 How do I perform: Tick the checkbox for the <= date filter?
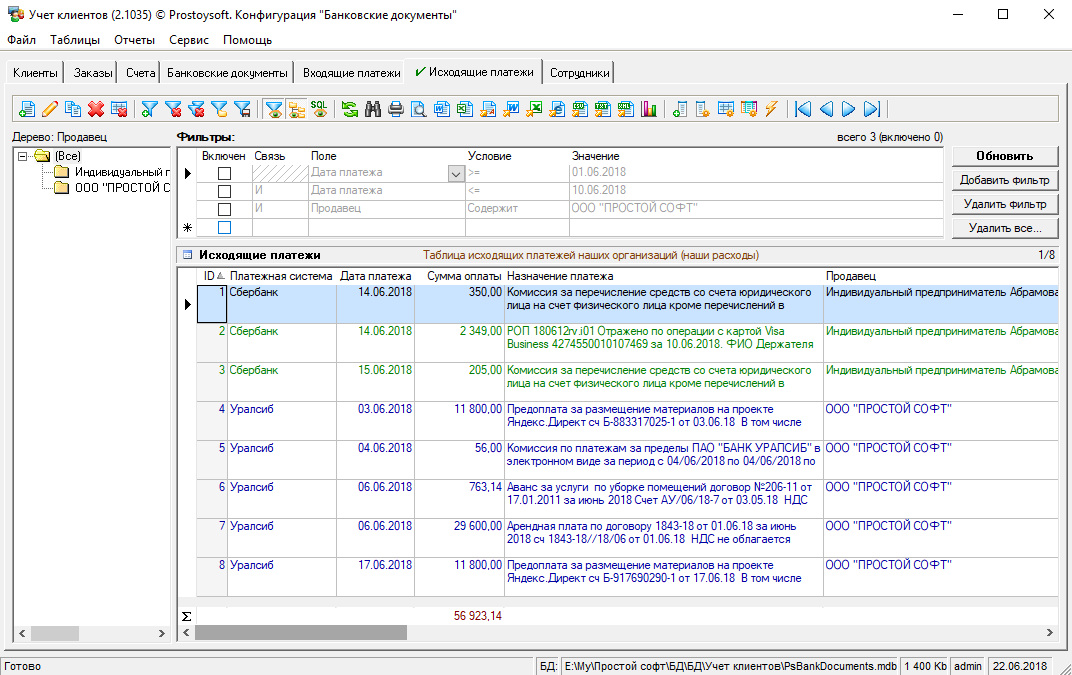[224, 191]
